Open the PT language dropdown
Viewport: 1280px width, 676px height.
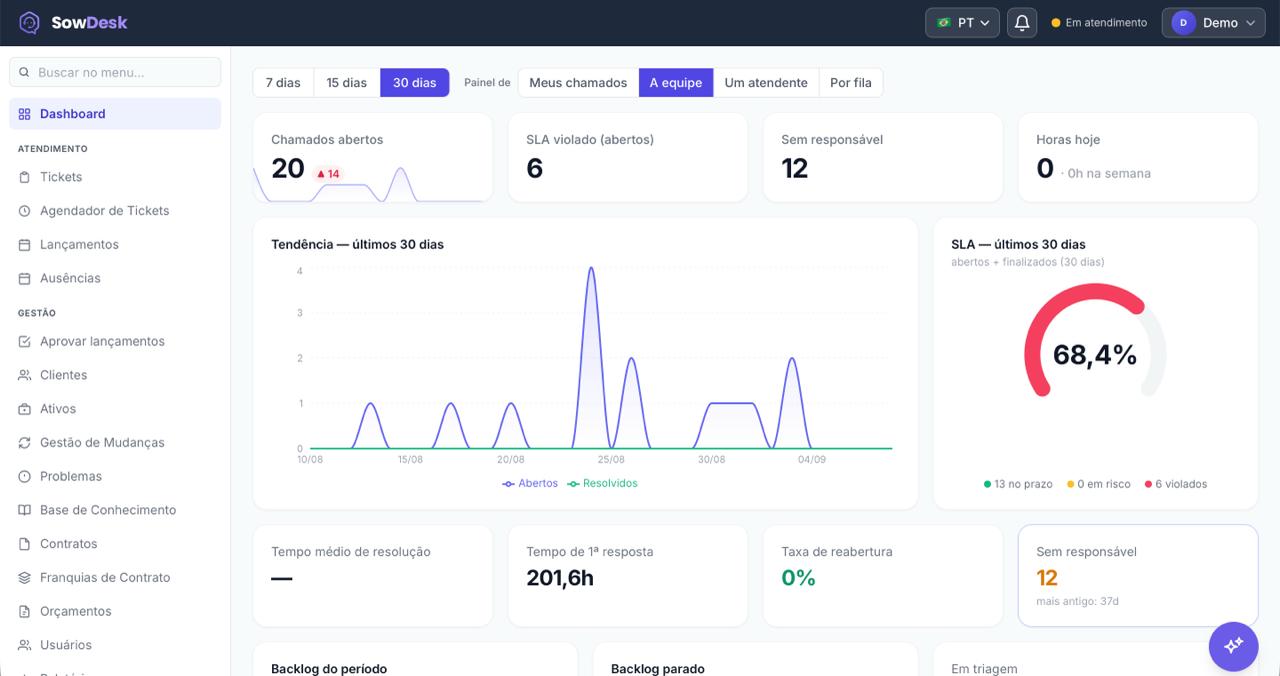coord(962,22)
